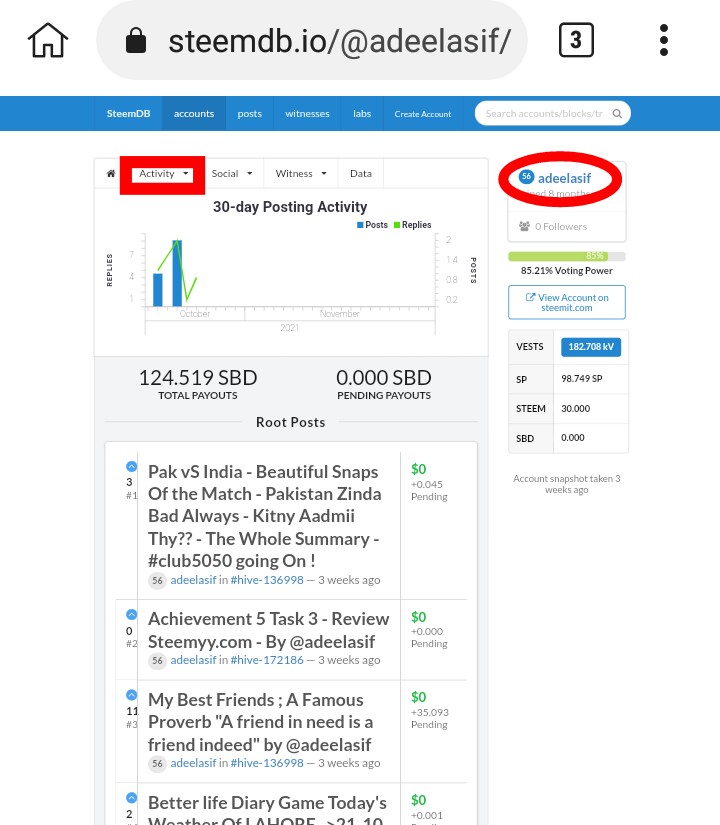Open the Pak vS India post title
The height and width of the screenshot is (825, 720).
pos(264,516)
